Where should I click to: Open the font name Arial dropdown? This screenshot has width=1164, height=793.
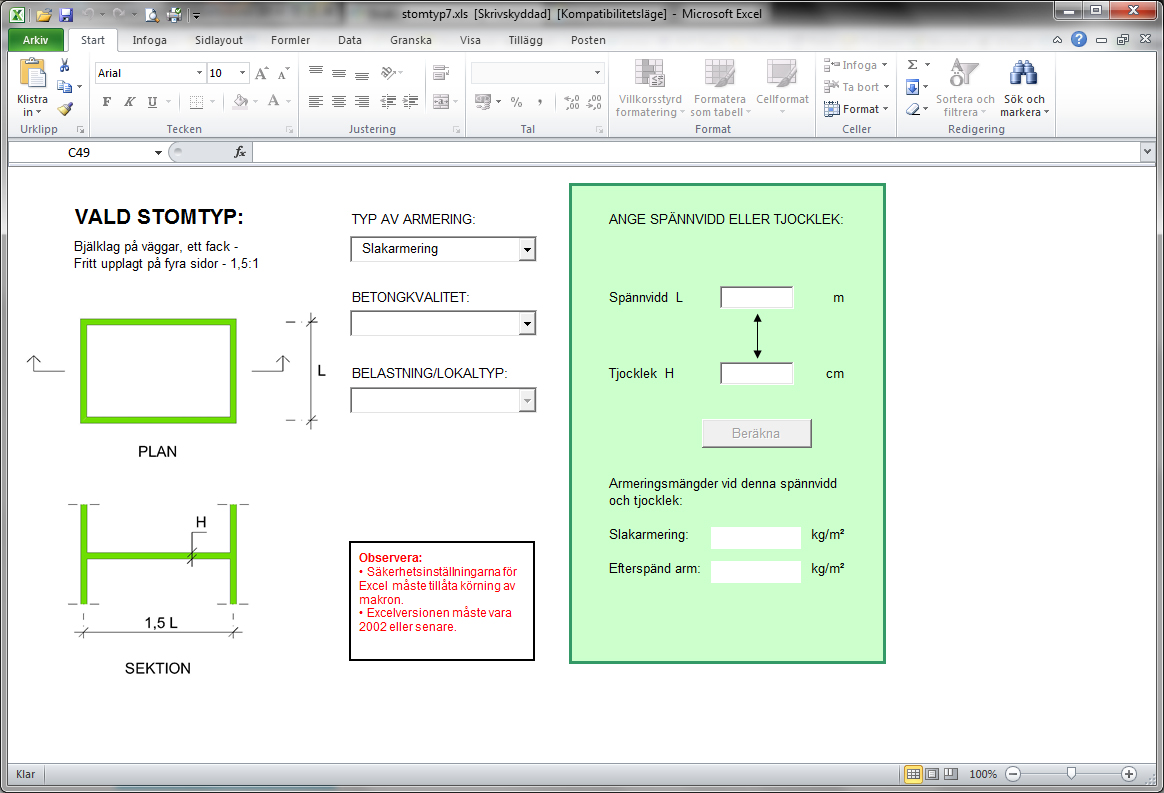point(199,73)
